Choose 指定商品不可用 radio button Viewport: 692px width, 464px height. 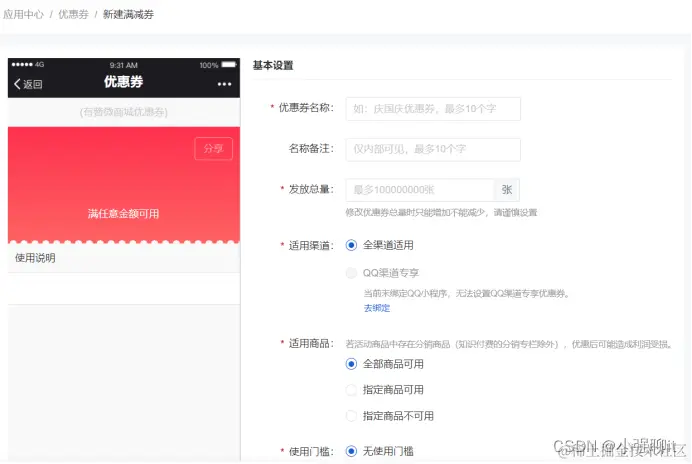click(351, 416)
